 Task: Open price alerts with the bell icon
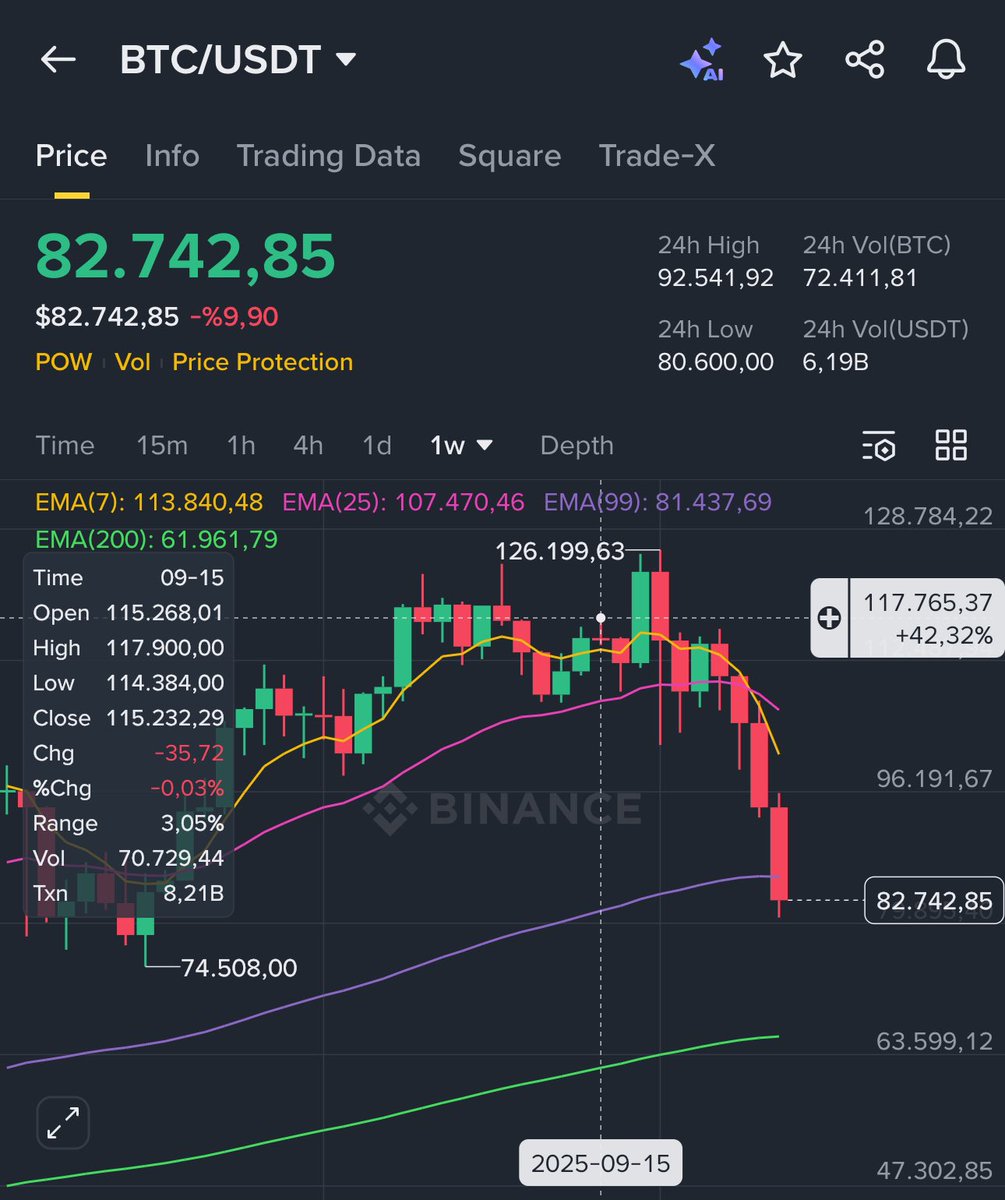click(x=946, y=60)
